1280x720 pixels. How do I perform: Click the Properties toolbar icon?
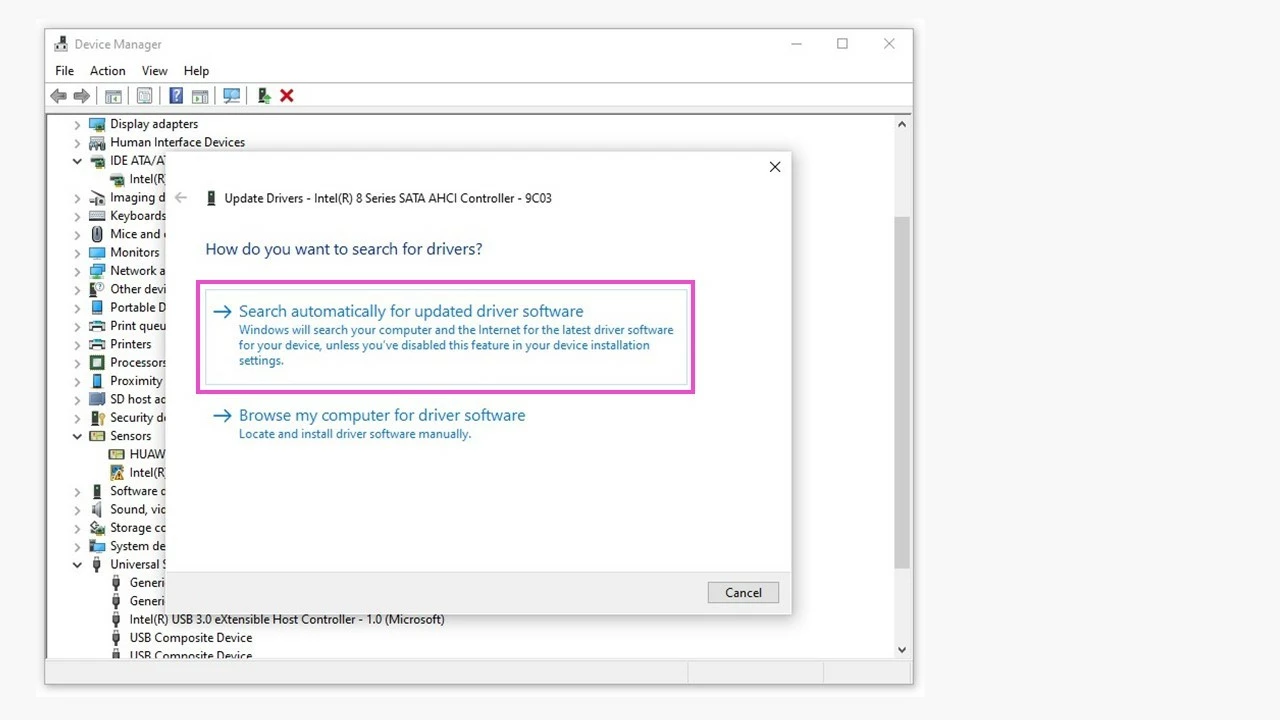point(145,96)
